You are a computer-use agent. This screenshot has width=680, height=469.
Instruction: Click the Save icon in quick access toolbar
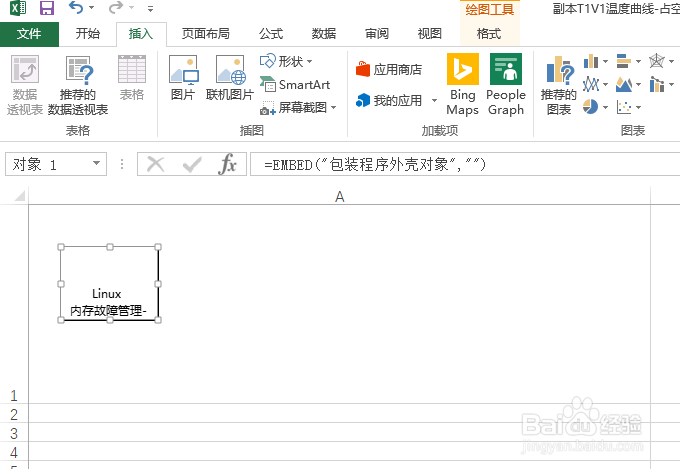47,8
